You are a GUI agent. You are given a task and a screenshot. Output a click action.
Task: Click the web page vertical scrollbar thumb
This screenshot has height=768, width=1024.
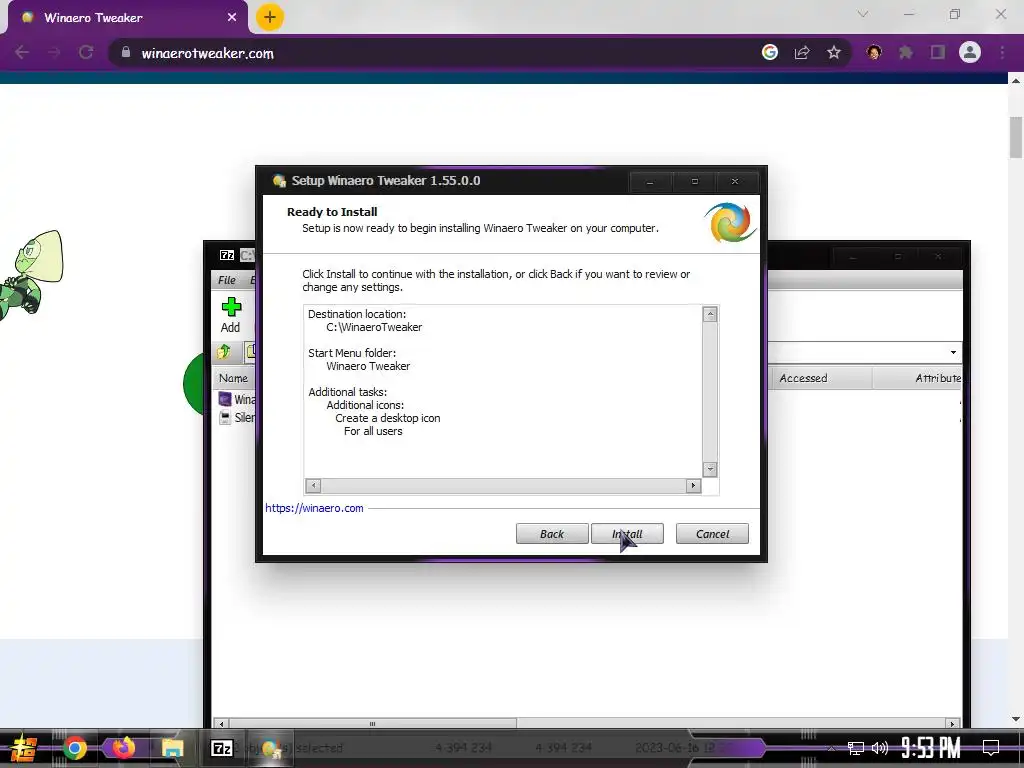click(1016, 136)
